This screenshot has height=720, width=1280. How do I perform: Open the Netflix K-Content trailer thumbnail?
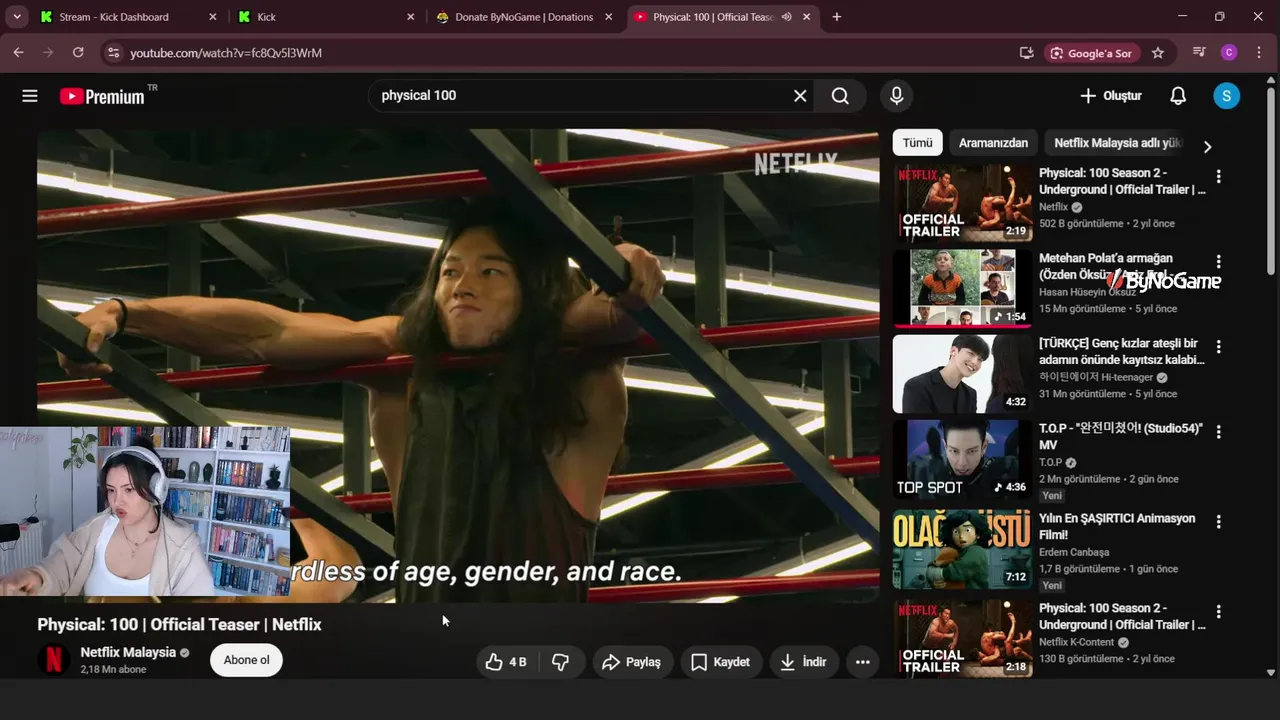tap(962, 638)
